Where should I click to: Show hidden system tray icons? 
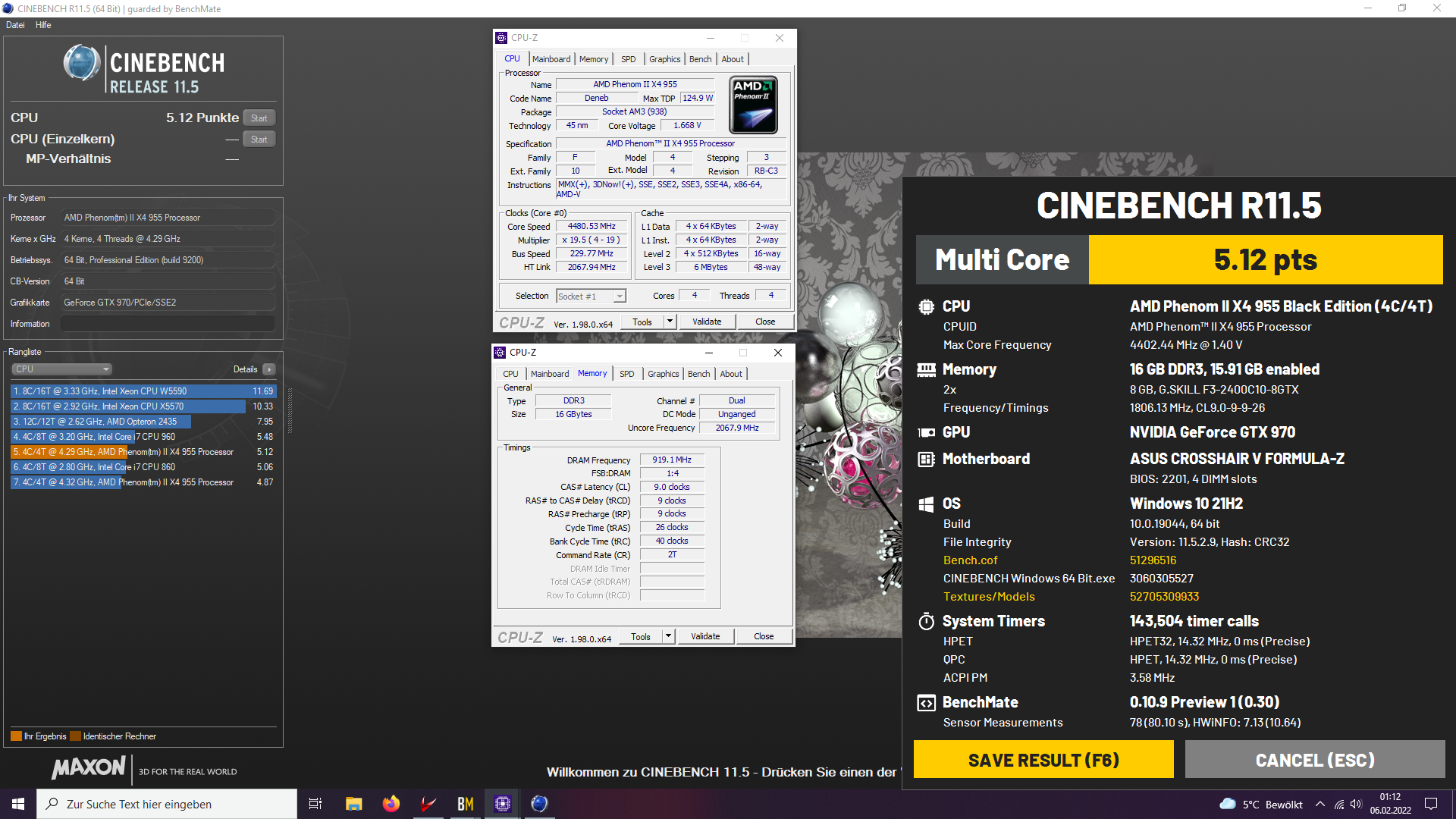coord(1320,805)
